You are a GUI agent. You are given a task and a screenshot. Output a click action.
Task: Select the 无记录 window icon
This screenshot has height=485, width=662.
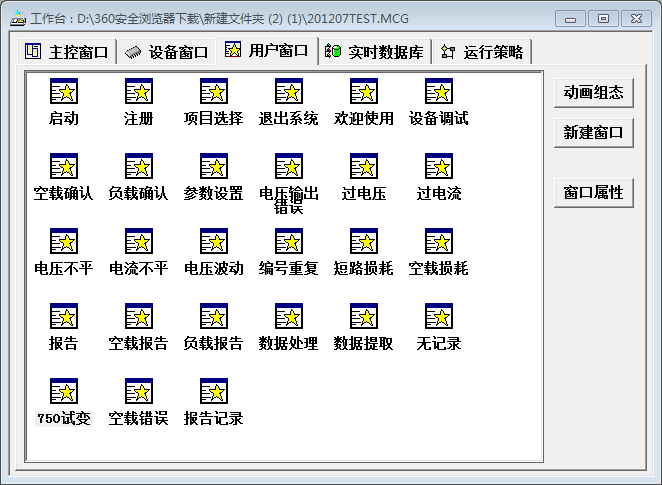click(439, 317)
